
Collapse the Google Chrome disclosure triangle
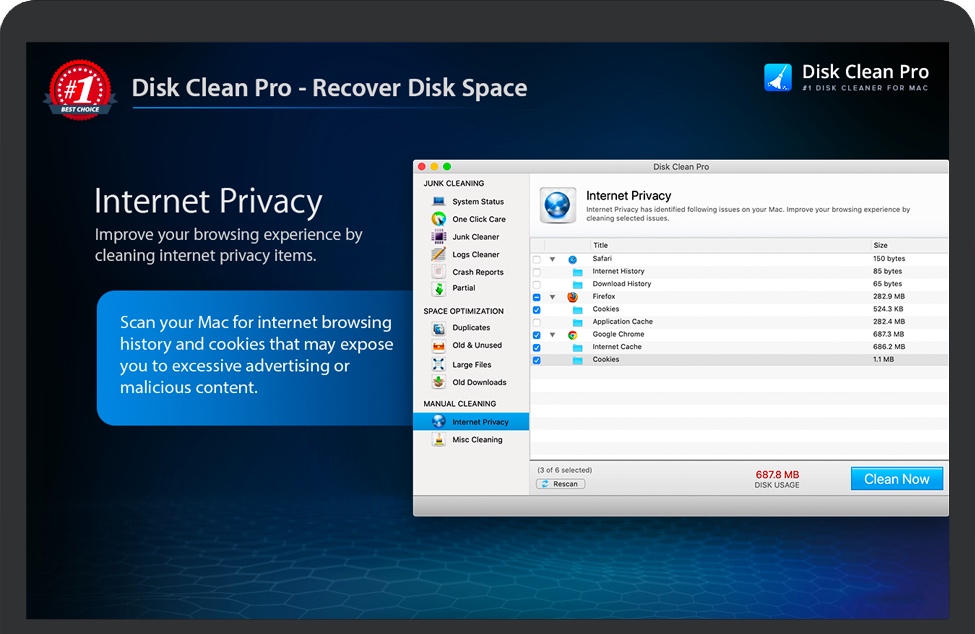coord(552,335)
